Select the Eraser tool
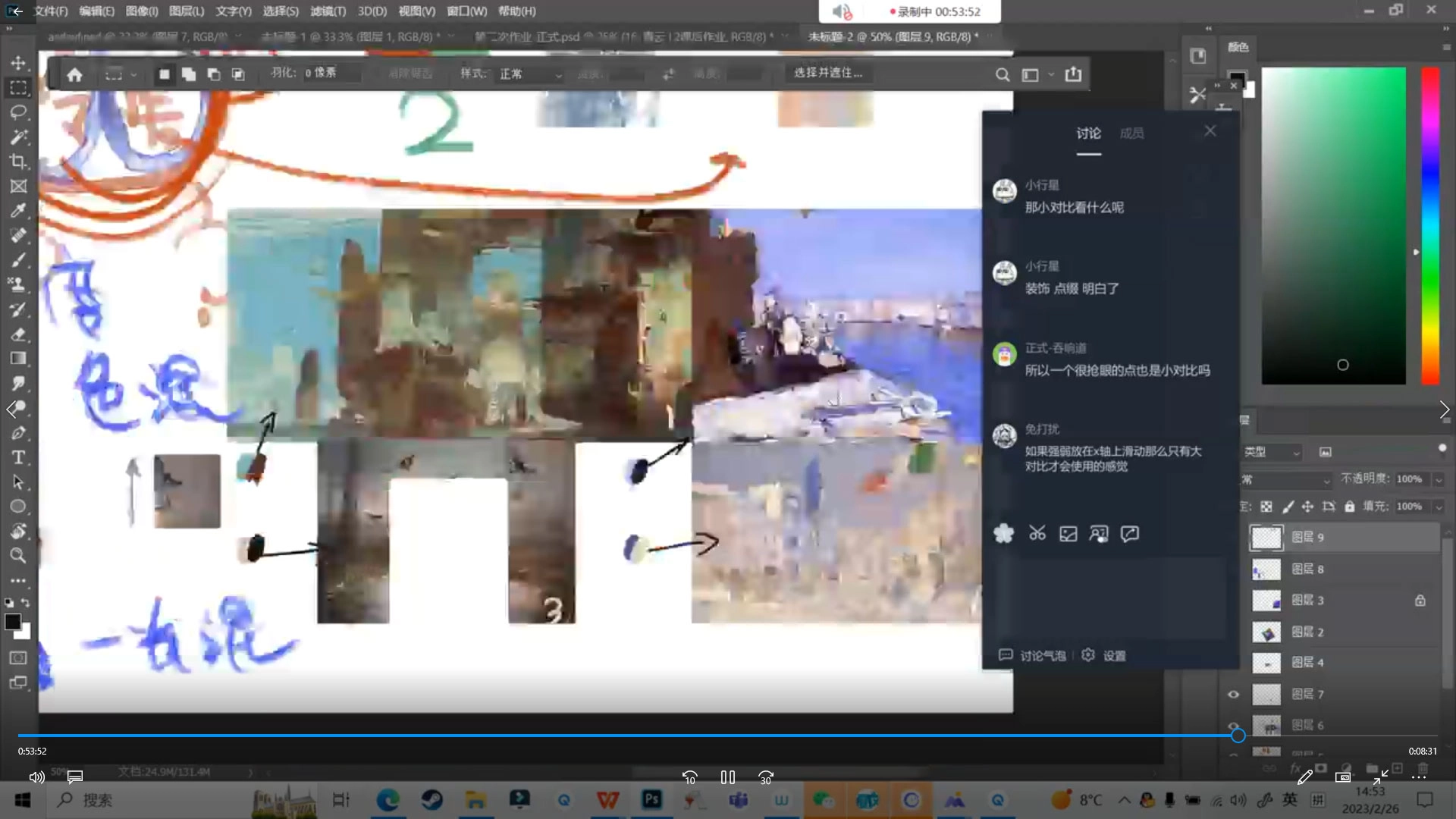1456x819 pixels. coord(18,334)
